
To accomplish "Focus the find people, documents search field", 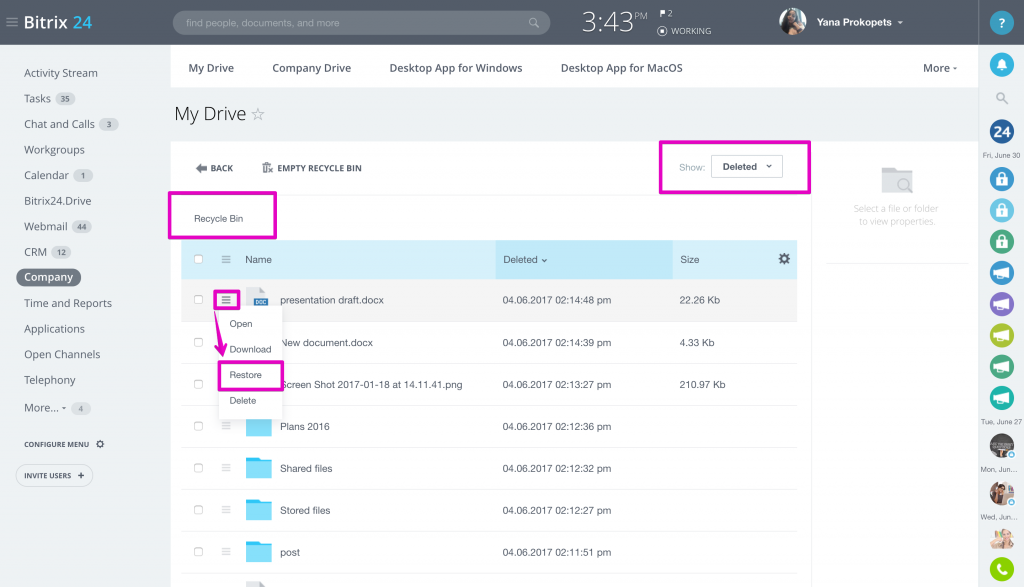I will pos(361,23).
